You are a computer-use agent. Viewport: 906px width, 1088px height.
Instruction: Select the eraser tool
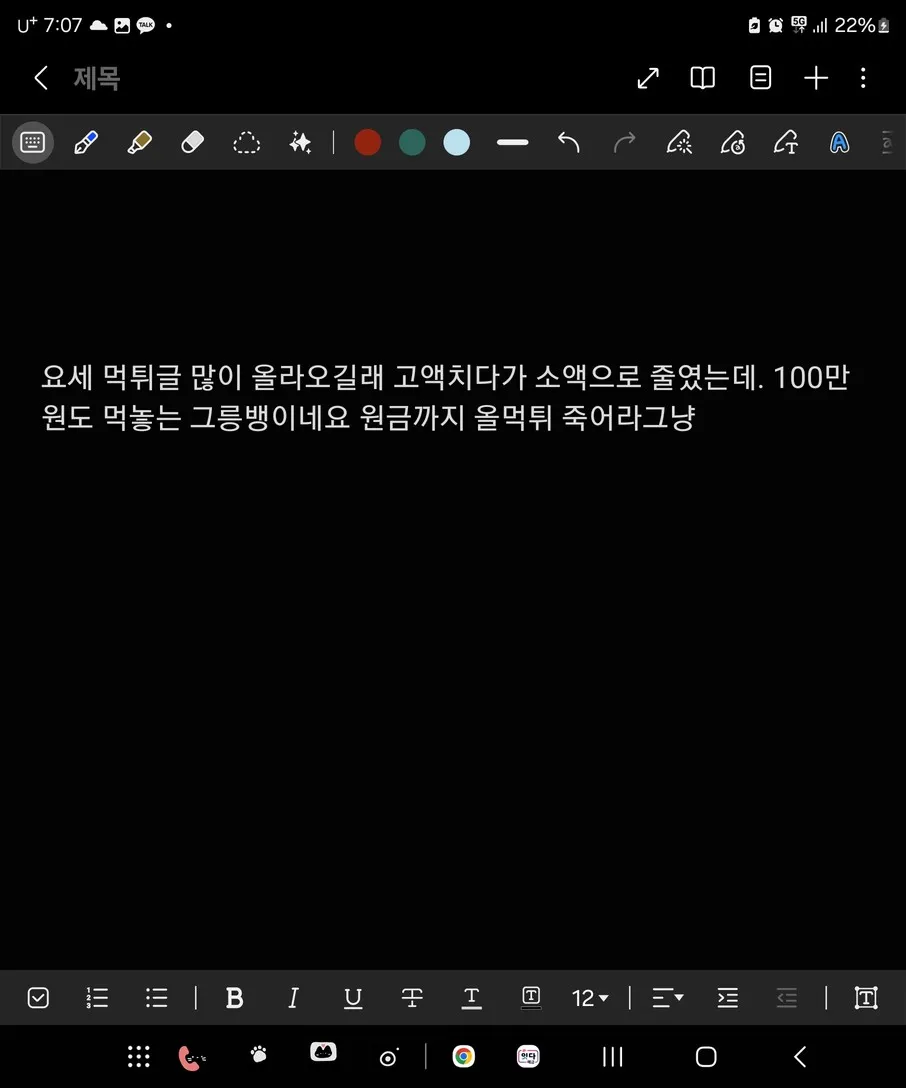[x=192, y=142]
